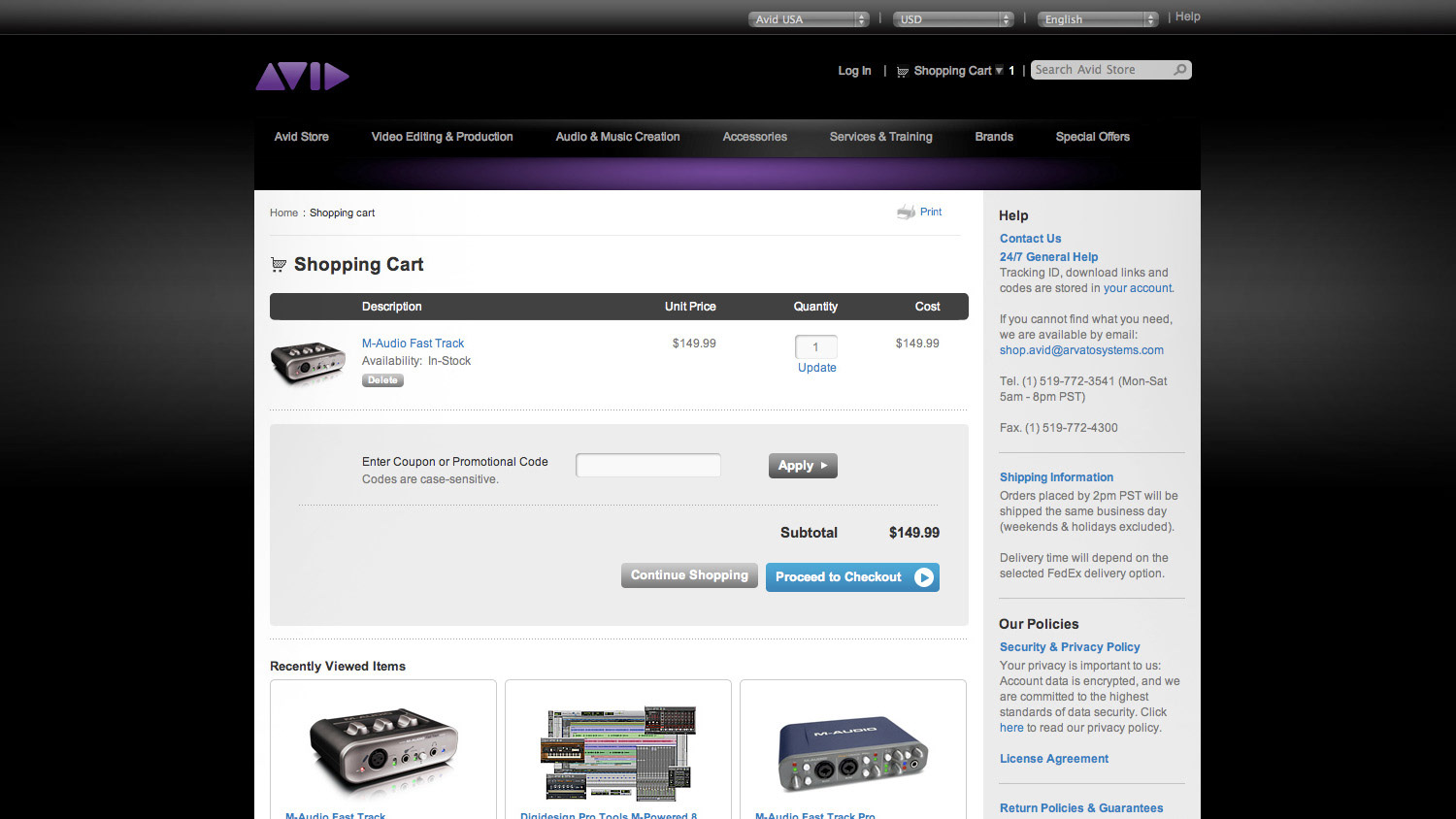Click the here privacy policy link
1456x819 pixels.
pos(1011,728)
